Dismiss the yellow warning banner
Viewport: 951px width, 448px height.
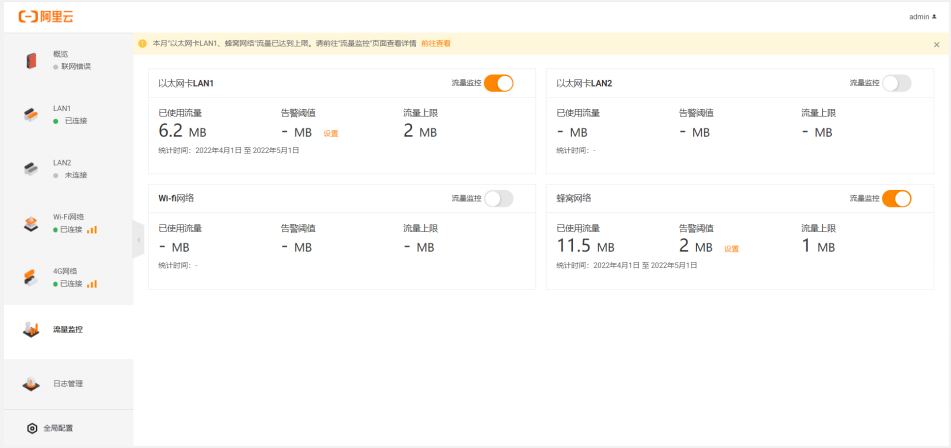pyautogui.click(x=936, y=44)
